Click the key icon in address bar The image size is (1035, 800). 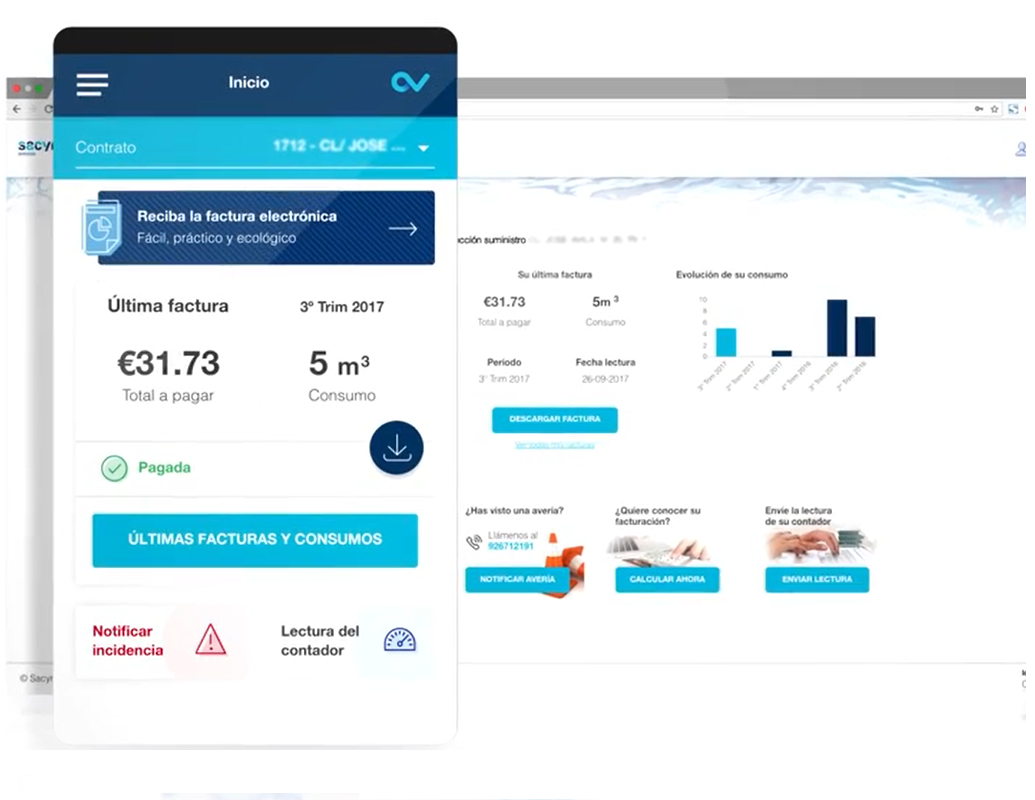[x=979, y=109]
